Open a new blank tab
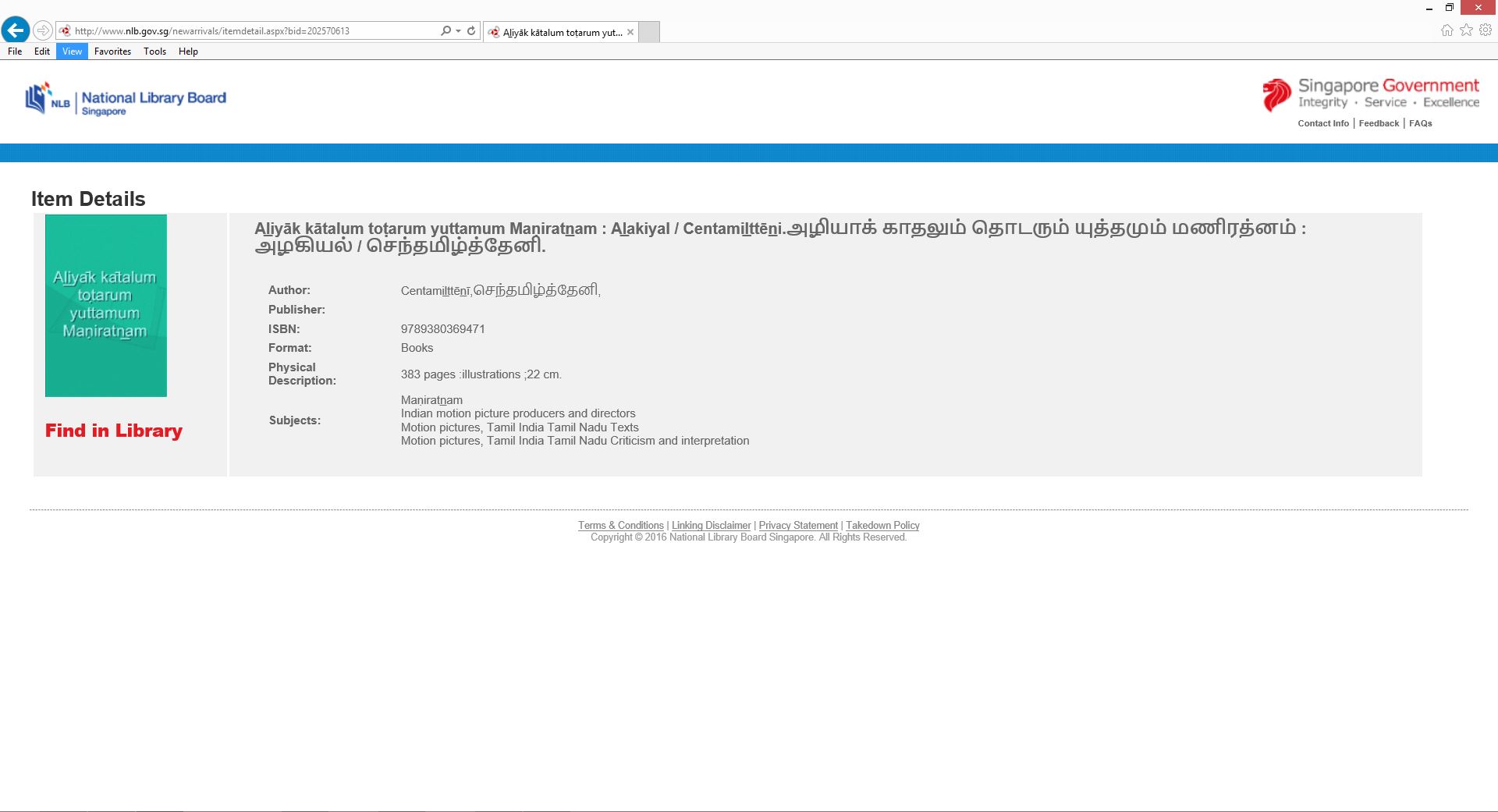 click(649, 32)
